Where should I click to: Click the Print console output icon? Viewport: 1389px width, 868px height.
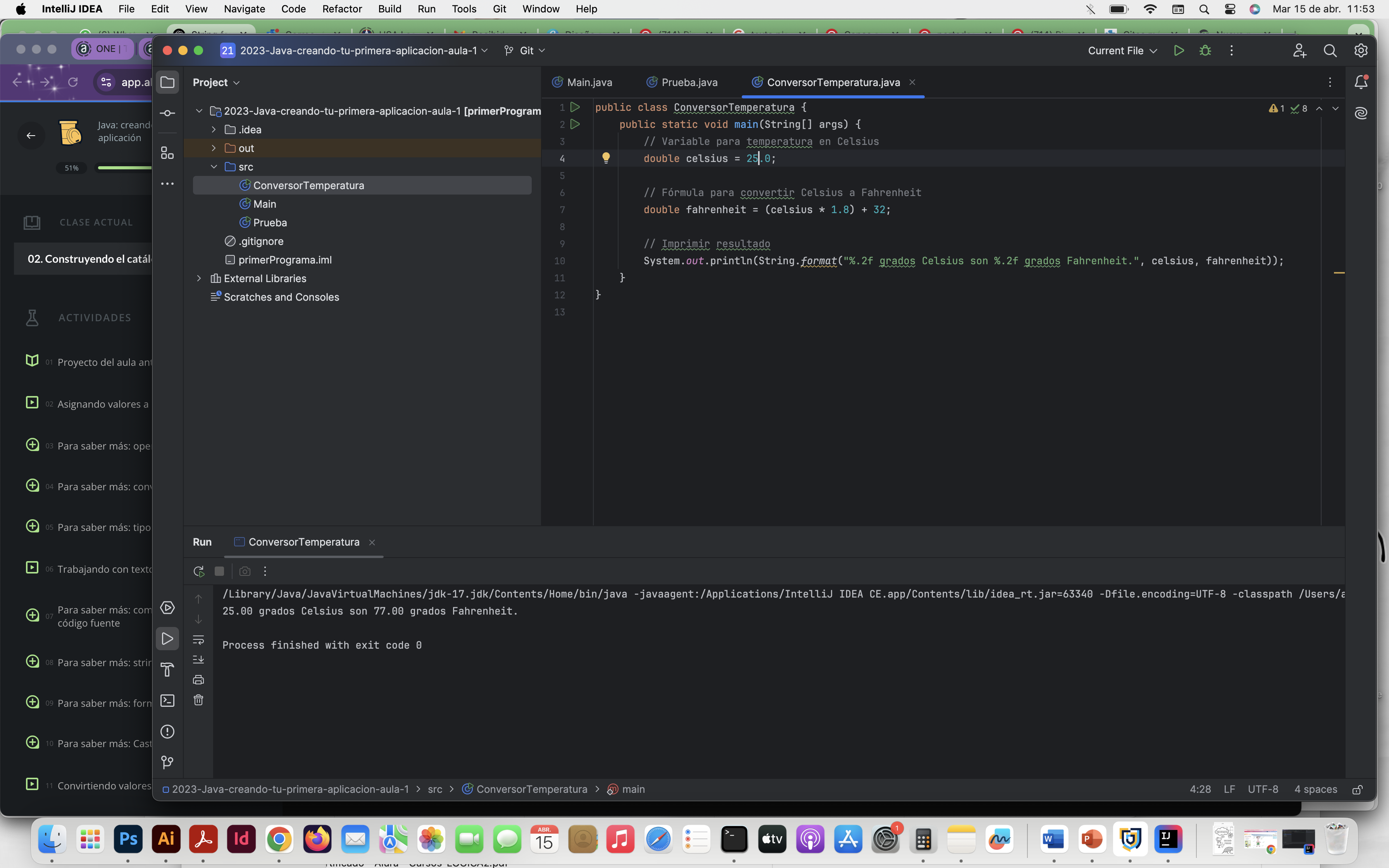click(x=198, y=680)
